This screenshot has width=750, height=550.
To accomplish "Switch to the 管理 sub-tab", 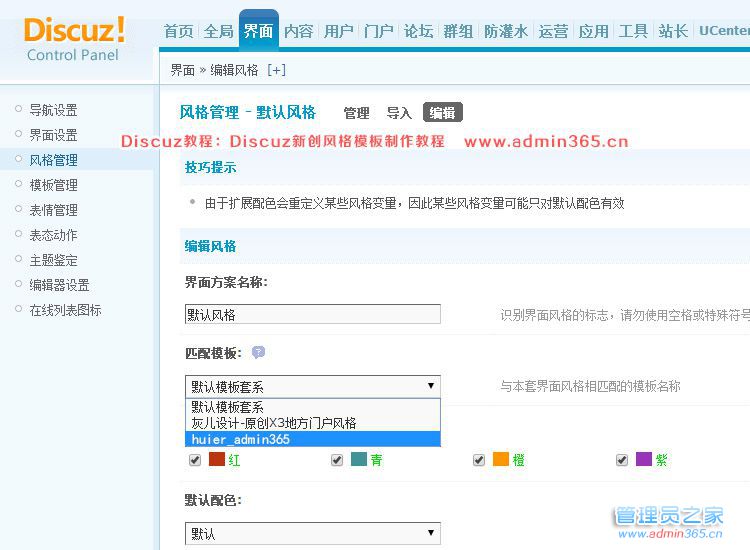I will tap(356, 113).
